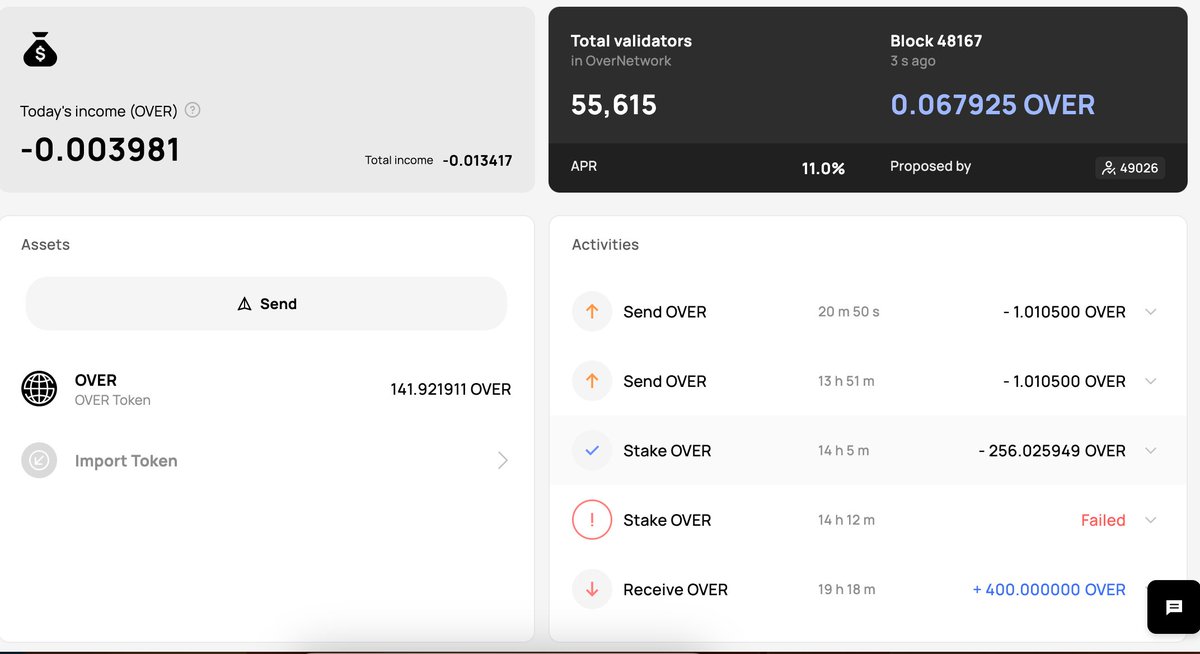Viewport: 1200px width, 654px height.
Task: Click the OVER token globe icon
Action: coord(40,389)
